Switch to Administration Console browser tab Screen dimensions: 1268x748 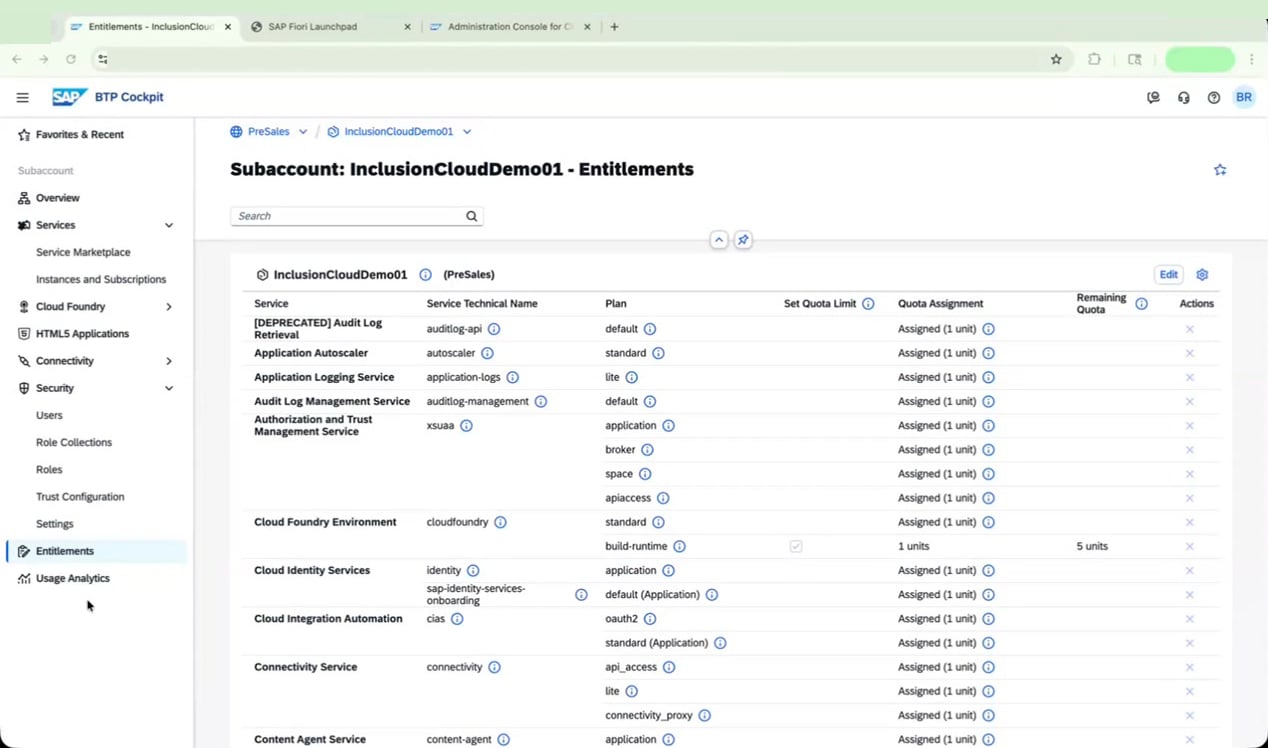510,27
